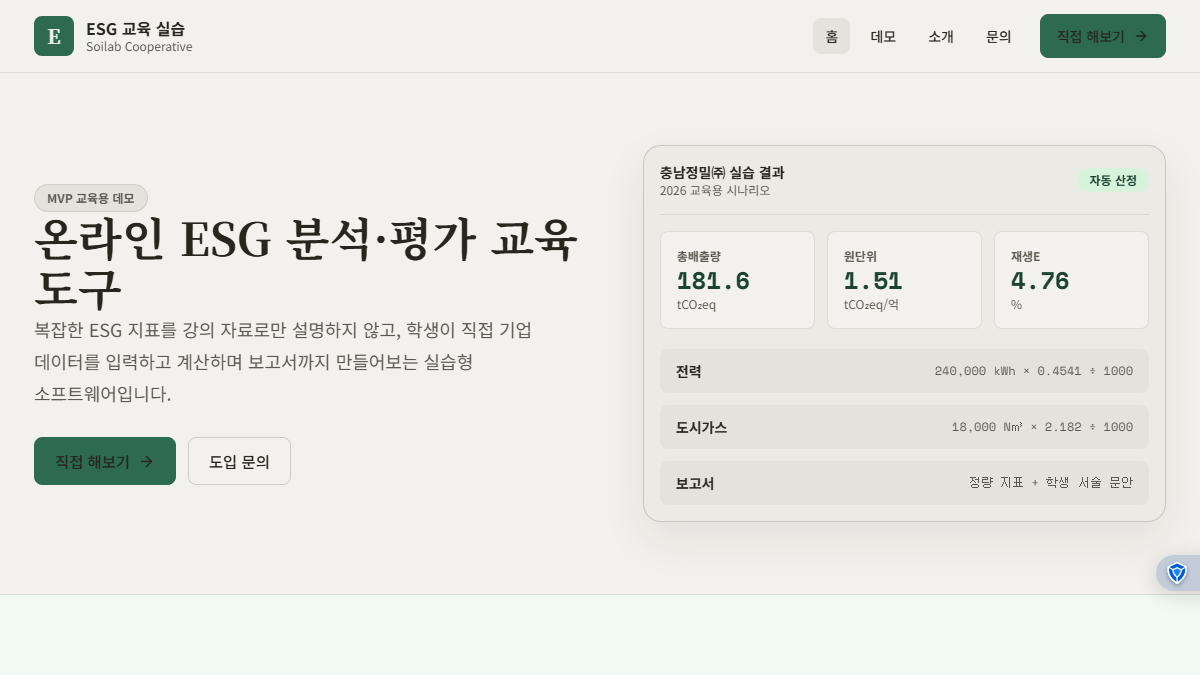Select the 재생E 4.76 card
Screen dimensions: 1200x675
pyautogui.click(x=1071, y=280)
